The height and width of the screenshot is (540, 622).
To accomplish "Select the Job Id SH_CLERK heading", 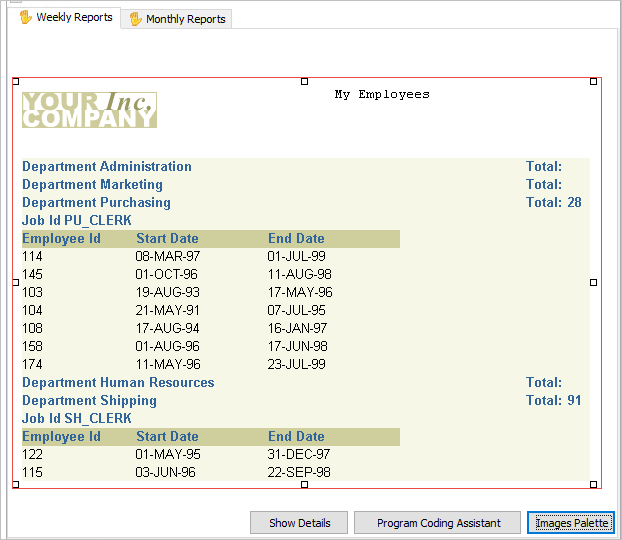I will click(77, 419).
